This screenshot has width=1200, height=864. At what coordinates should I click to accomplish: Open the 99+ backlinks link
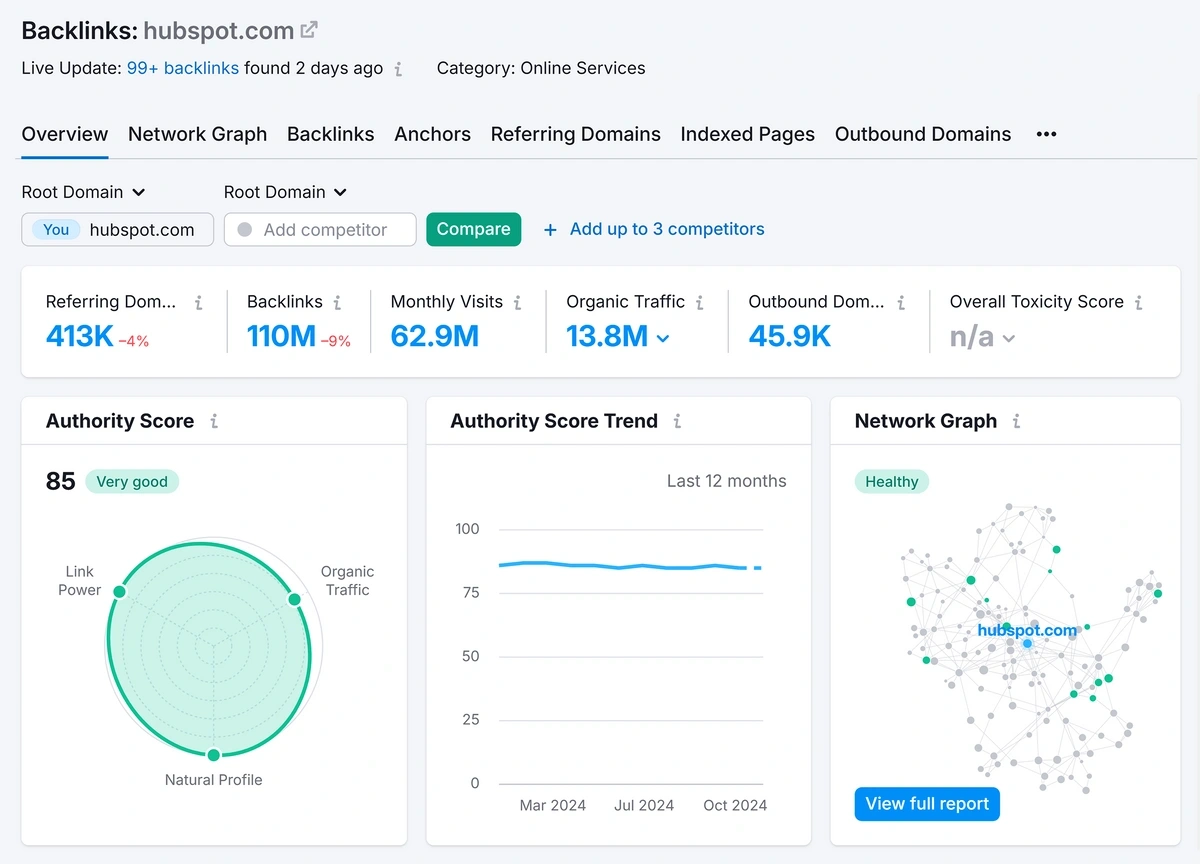click(183, 68)
